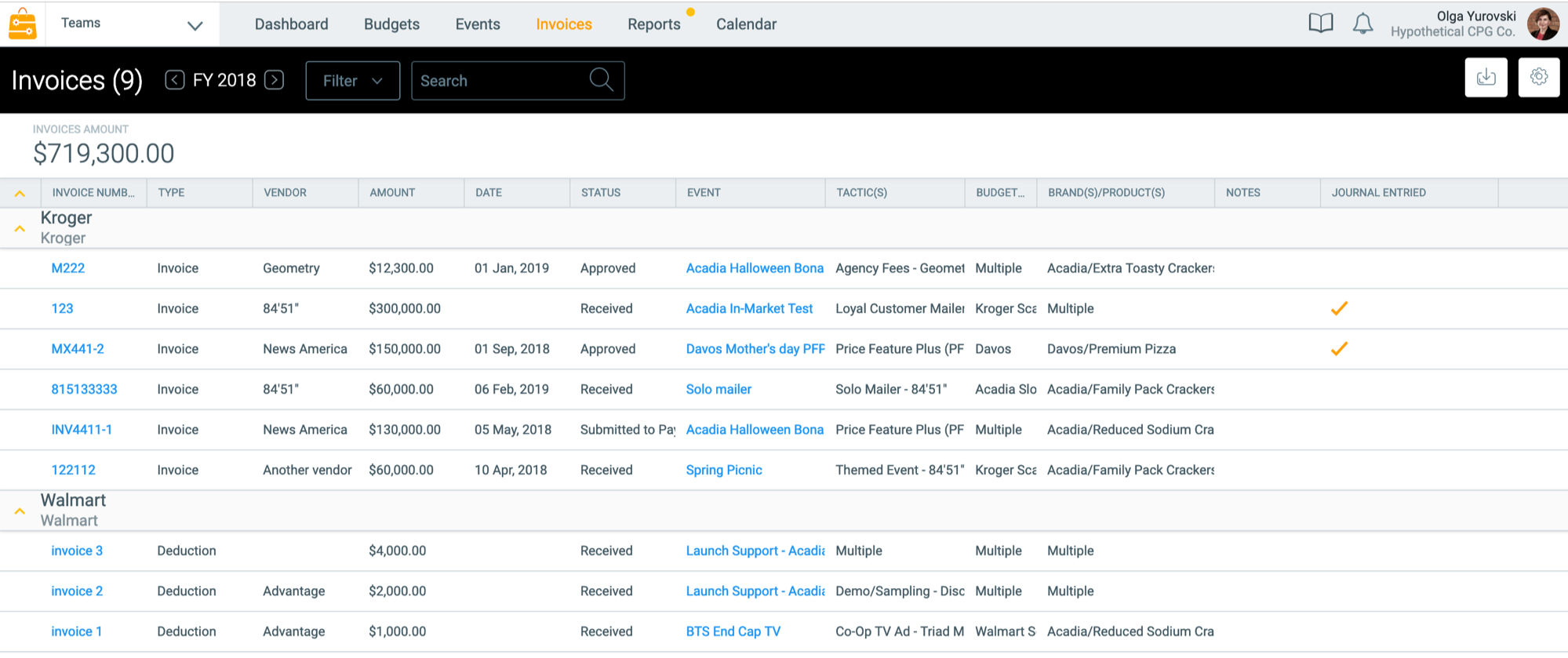Viewport: 1568px width, 658px height.
Task: Click the Olga Yurovski profile avatar
Action: coord(1543,24)
